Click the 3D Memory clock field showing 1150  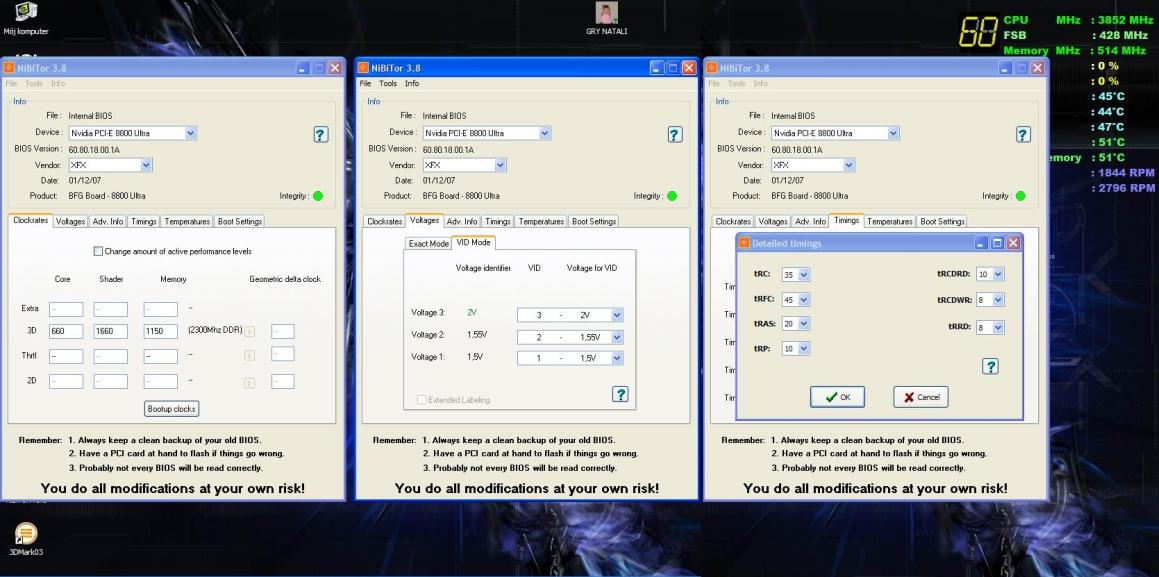(x=160, y=332)
